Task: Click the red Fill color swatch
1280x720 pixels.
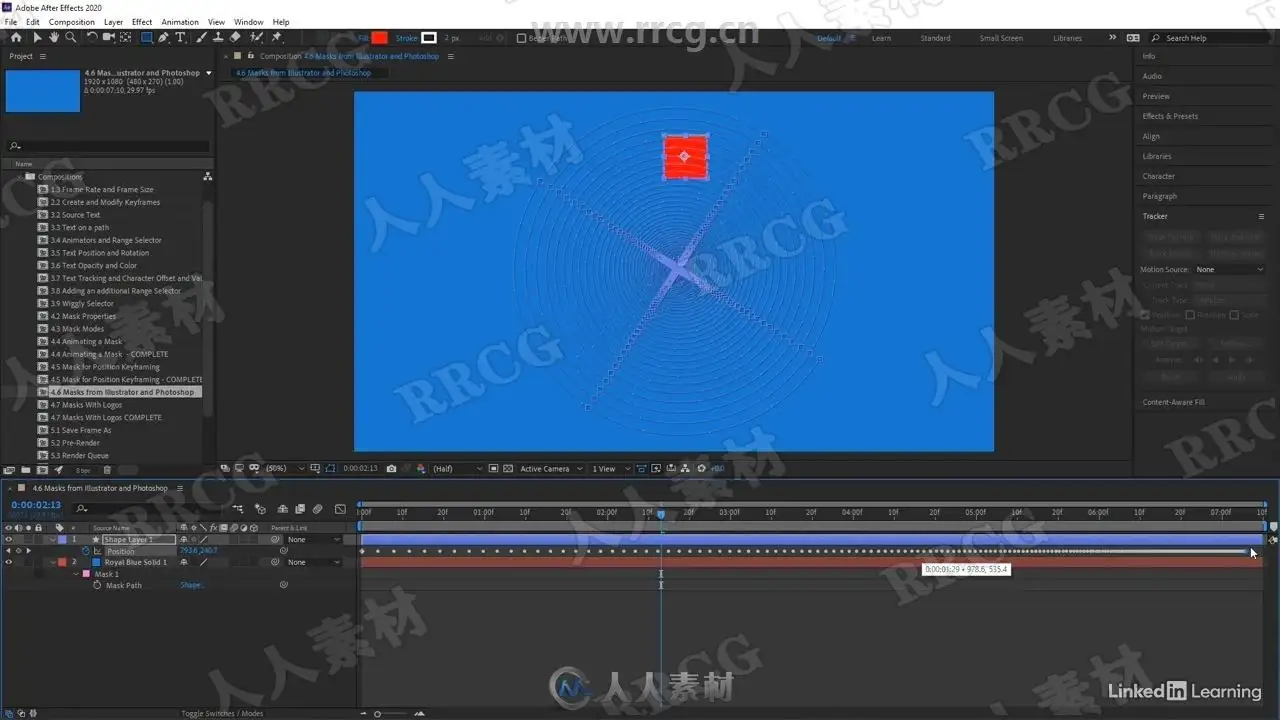Action: point(380,38)
